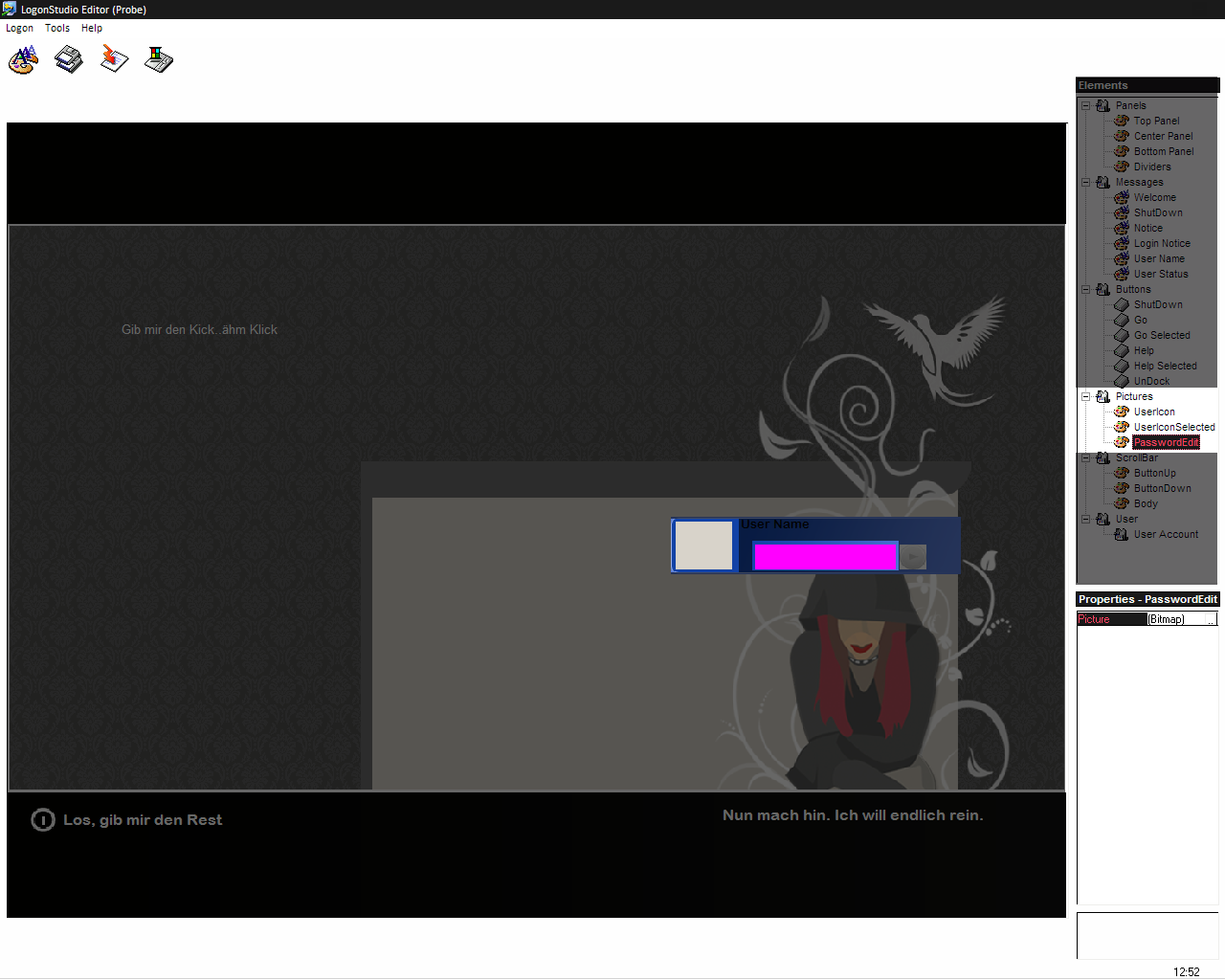Select the User Status element
This screenshot has width=1225, height=980.
click(x=1161, y=274)
